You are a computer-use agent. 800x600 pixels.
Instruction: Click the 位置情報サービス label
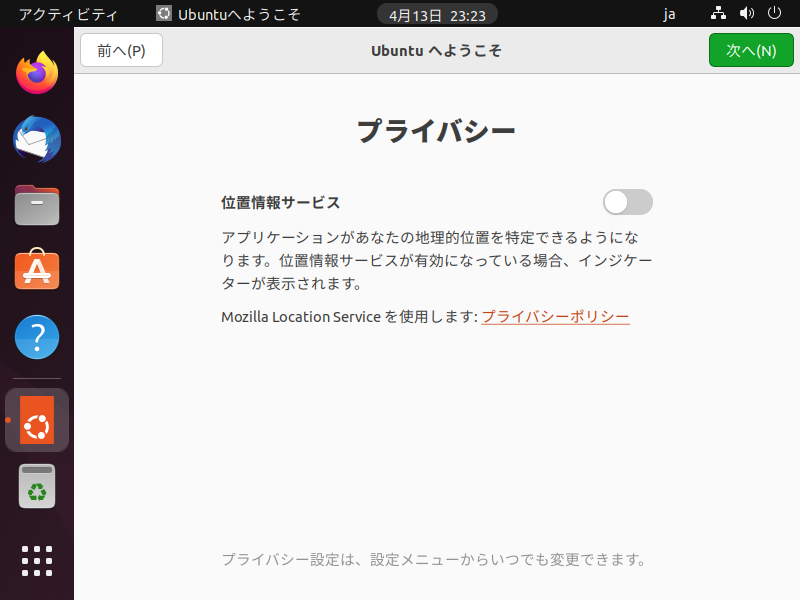point(281,203)
